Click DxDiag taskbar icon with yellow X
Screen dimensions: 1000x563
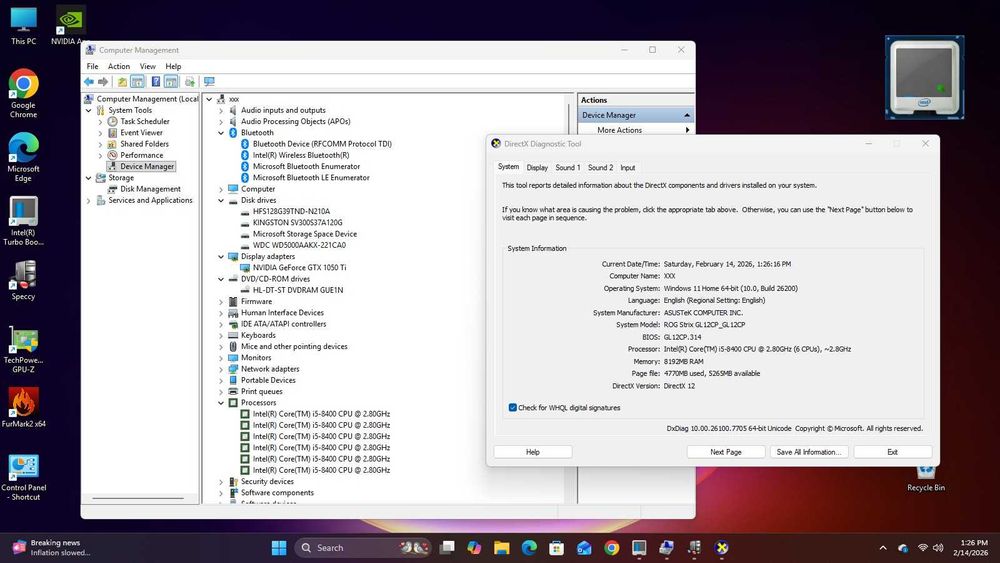click(x=721, y=548)
